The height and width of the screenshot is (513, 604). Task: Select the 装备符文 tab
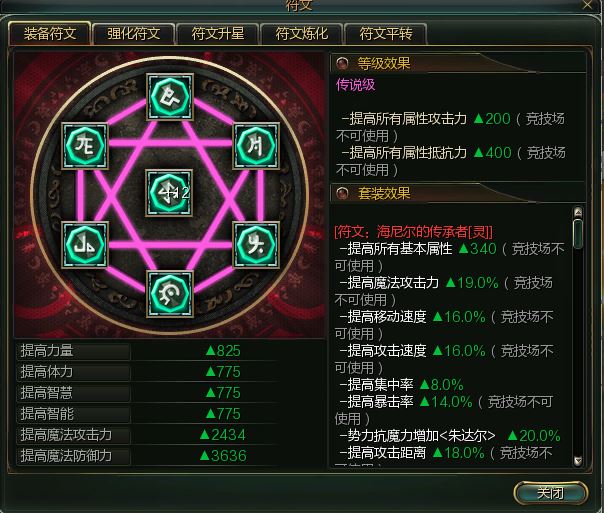pos(50,34)
